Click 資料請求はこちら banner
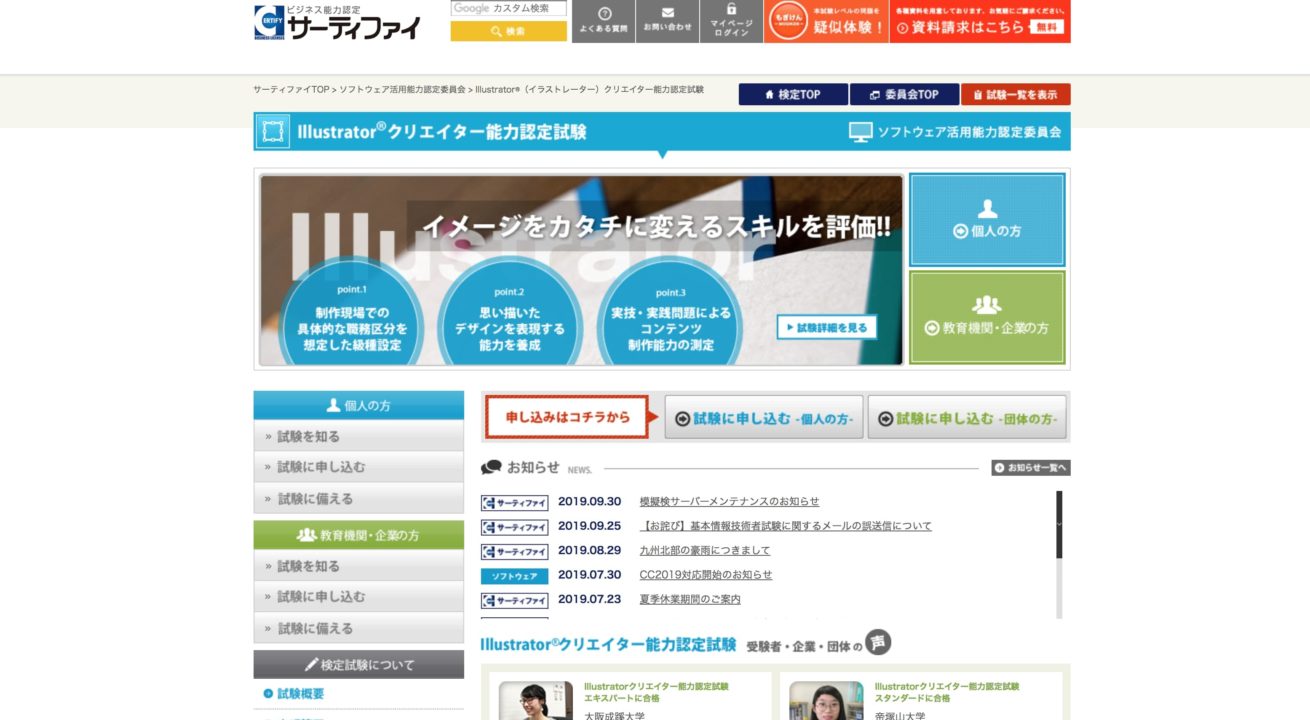The height and width of the screenshot is (720, 1310). click(980, 21)
